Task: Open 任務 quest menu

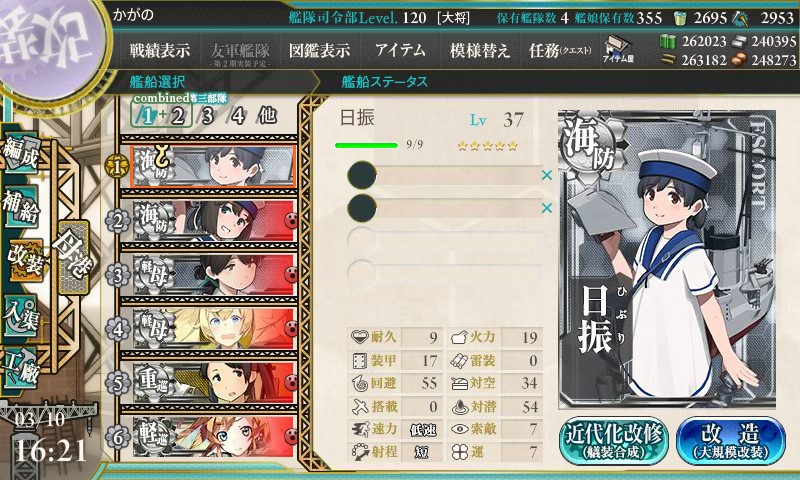Action: [x=560, y=50]
